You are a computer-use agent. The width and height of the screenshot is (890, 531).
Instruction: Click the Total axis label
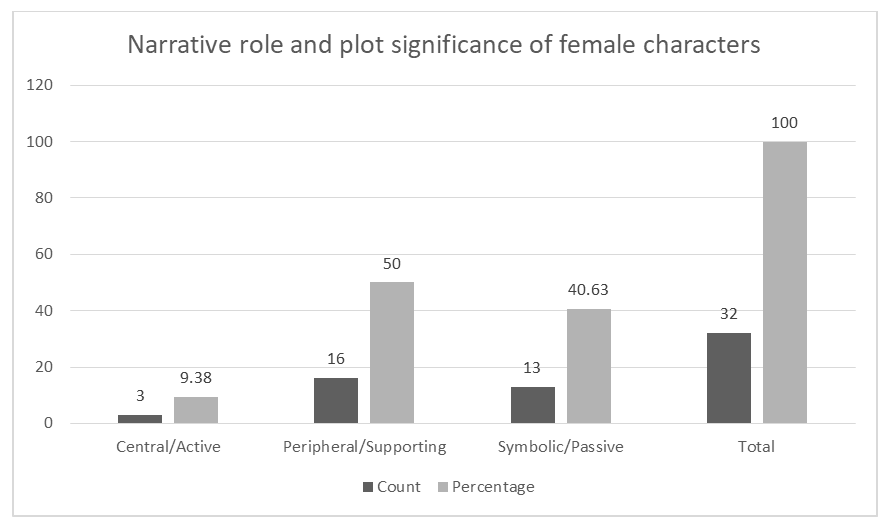pos(757,447)
